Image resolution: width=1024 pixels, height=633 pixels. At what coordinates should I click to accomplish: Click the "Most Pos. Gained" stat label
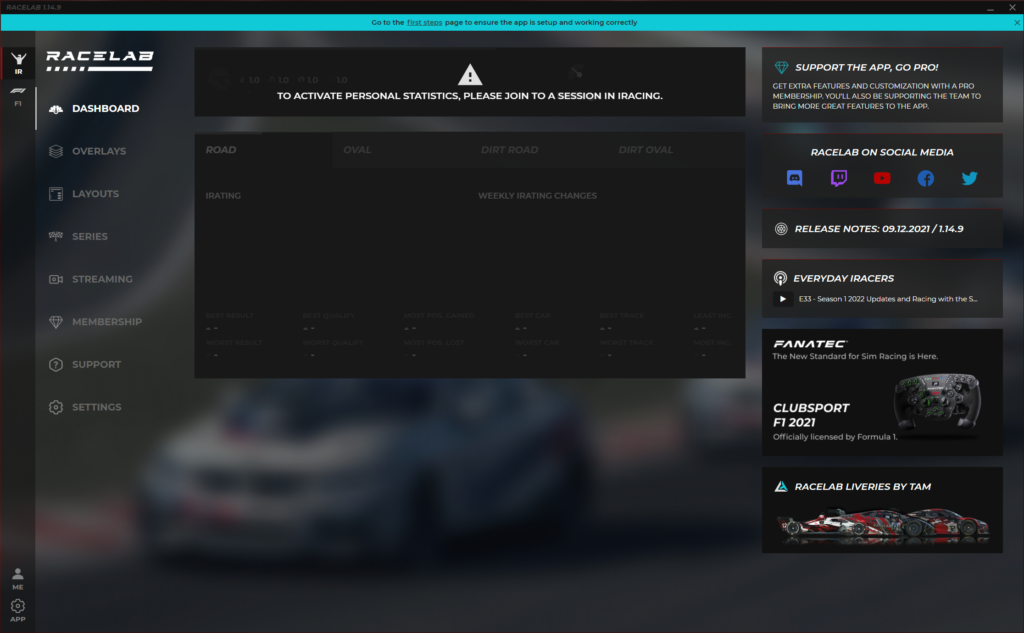439,316
